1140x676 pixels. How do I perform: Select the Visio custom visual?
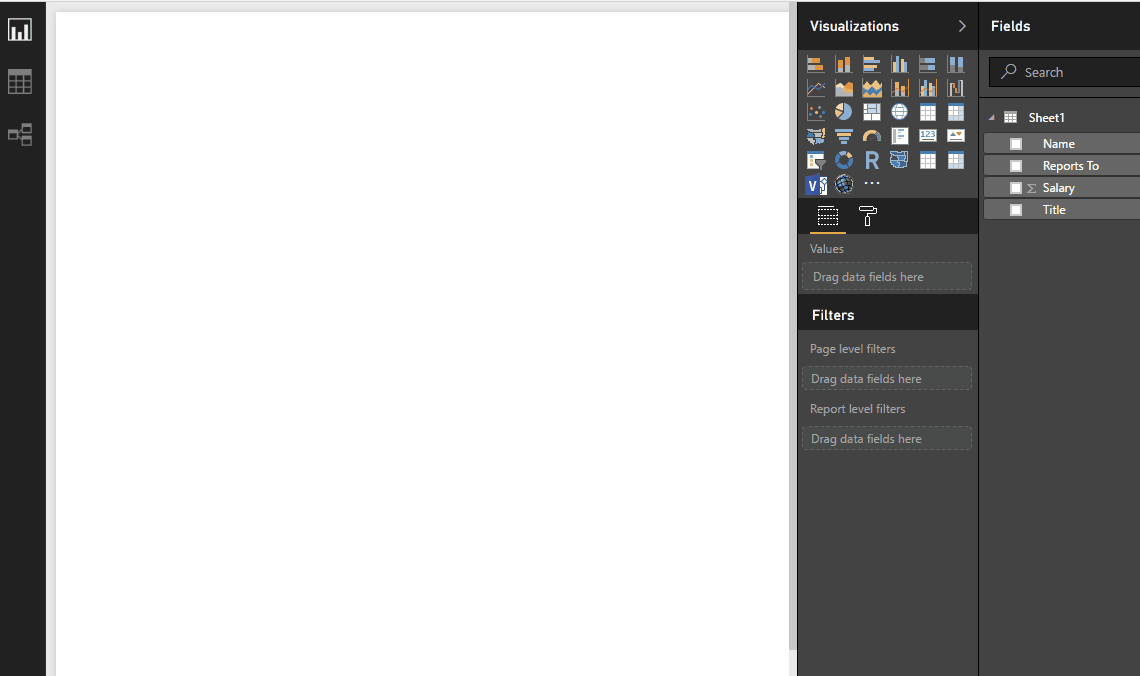816,185
